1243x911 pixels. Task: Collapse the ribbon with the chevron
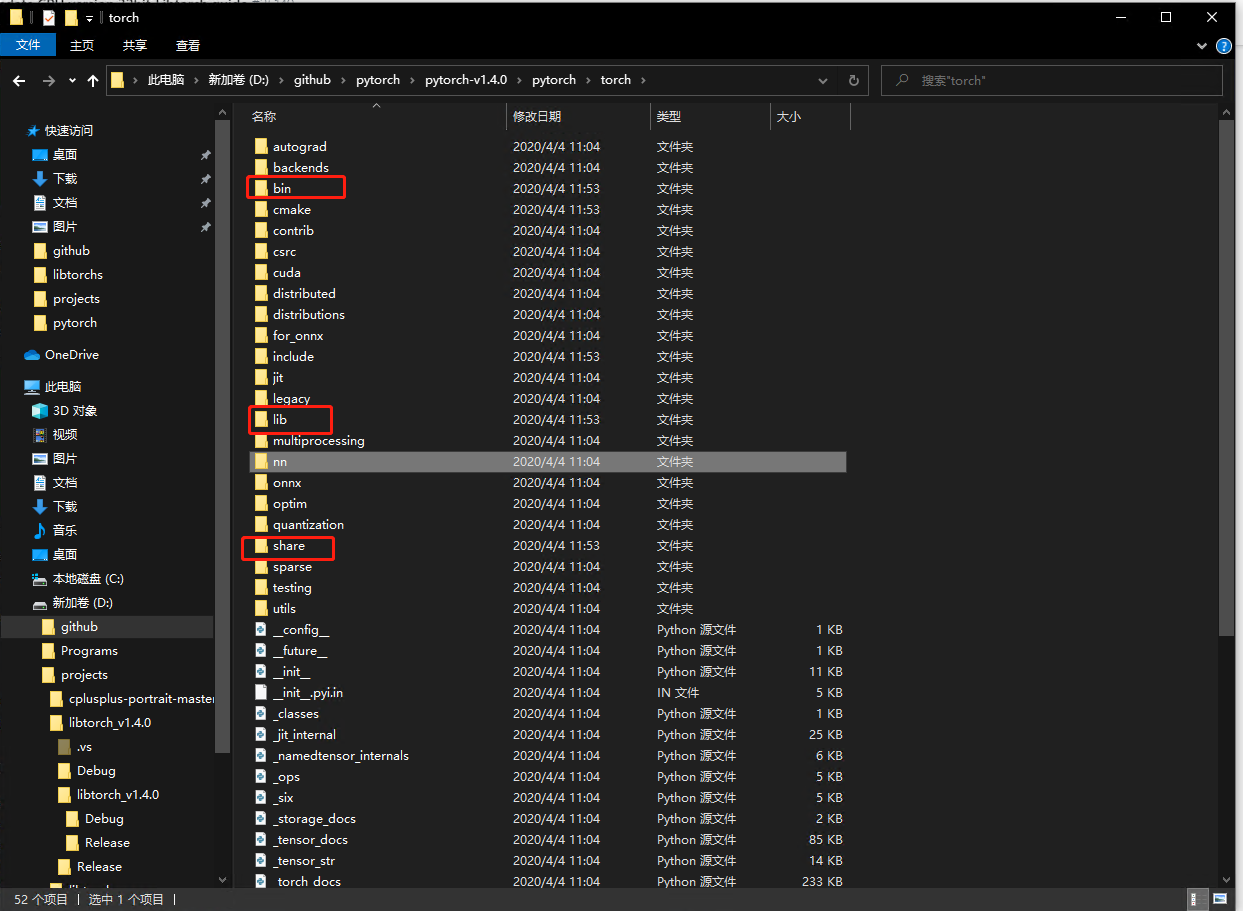tap(1203, 45)
